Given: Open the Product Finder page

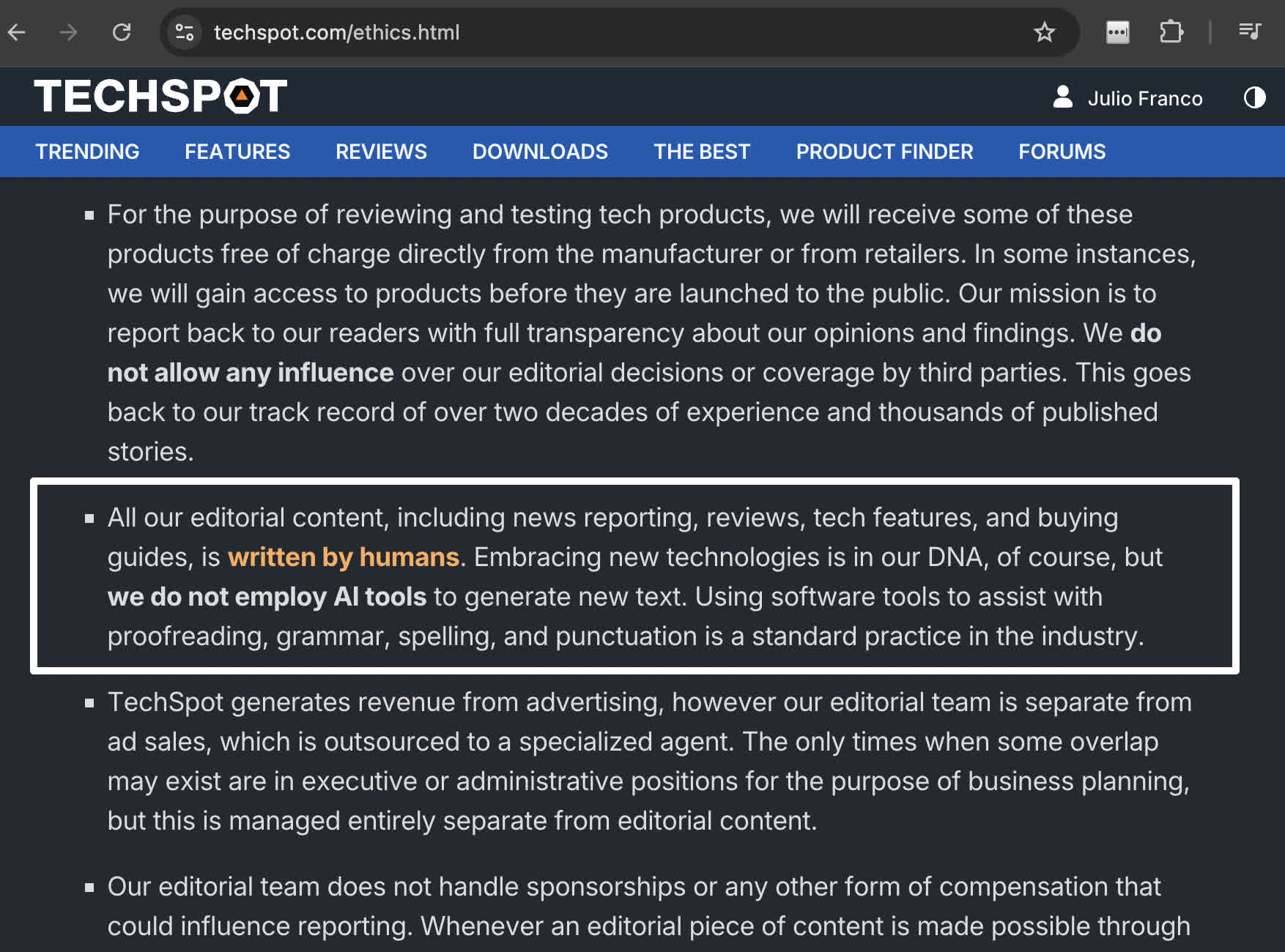Looking at the screenshot, I should tap(884, 152).
